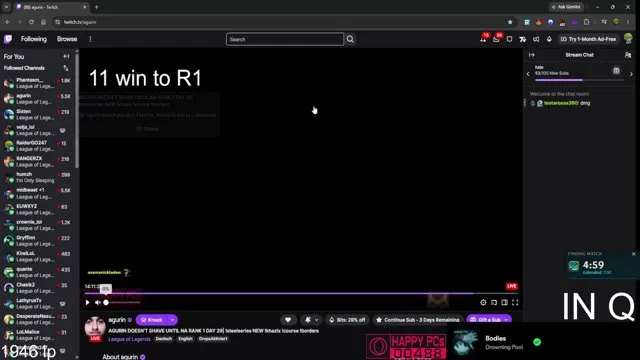This screenshot has height=360, width=640.
Task: Open video player settings gear
Action: click(x=483, y=302)
